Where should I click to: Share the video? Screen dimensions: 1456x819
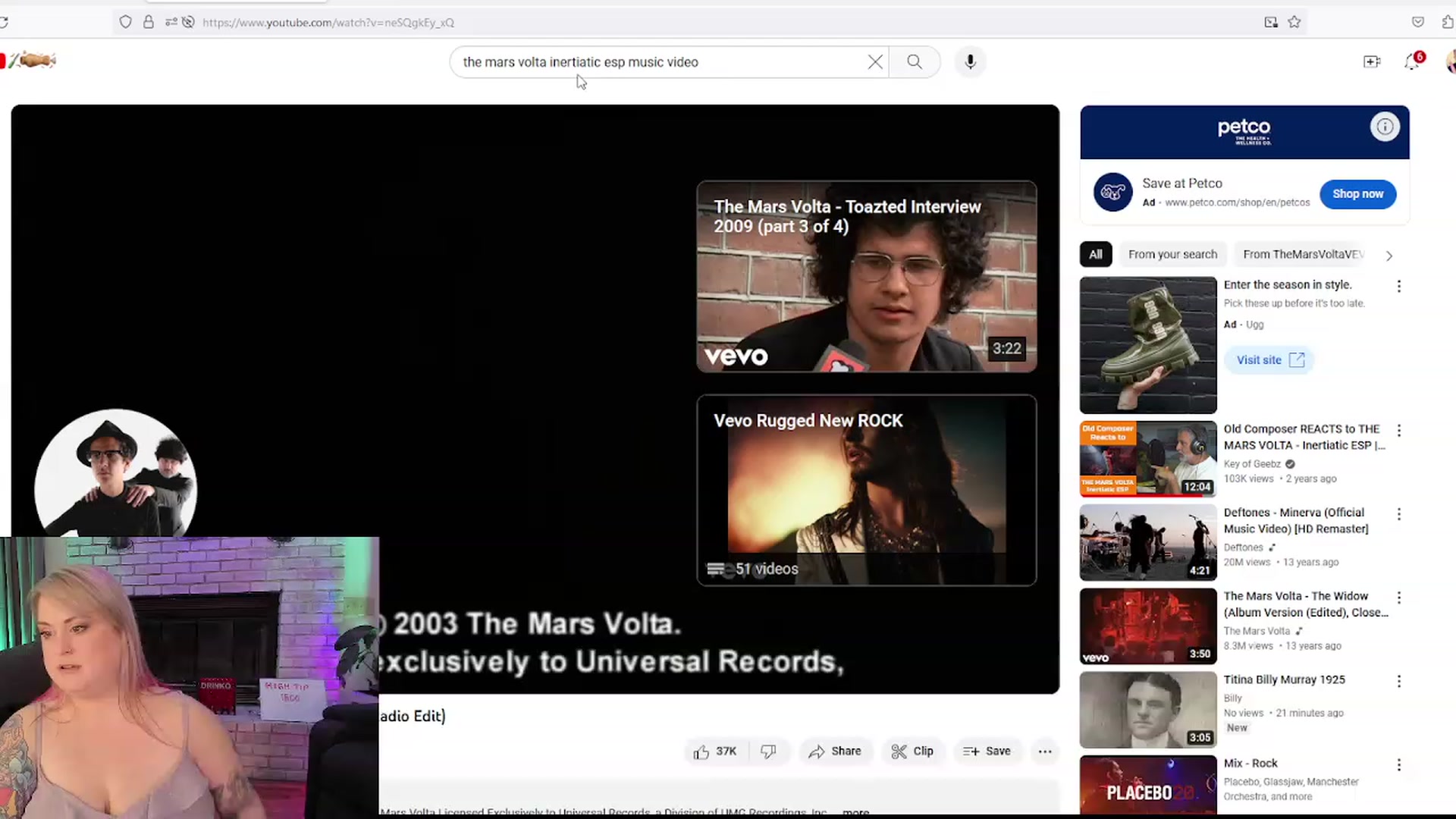coord(835,752)
